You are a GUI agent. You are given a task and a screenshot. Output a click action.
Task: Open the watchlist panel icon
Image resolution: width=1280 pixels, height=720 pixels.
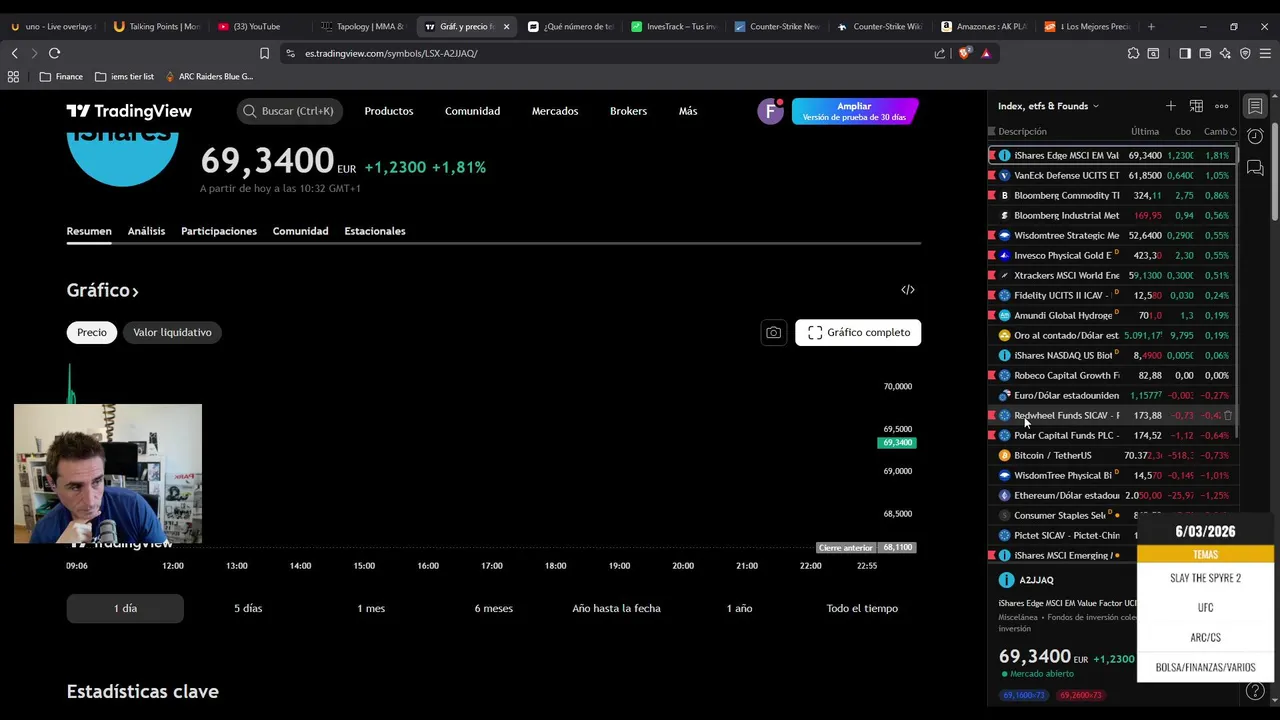1255,106
